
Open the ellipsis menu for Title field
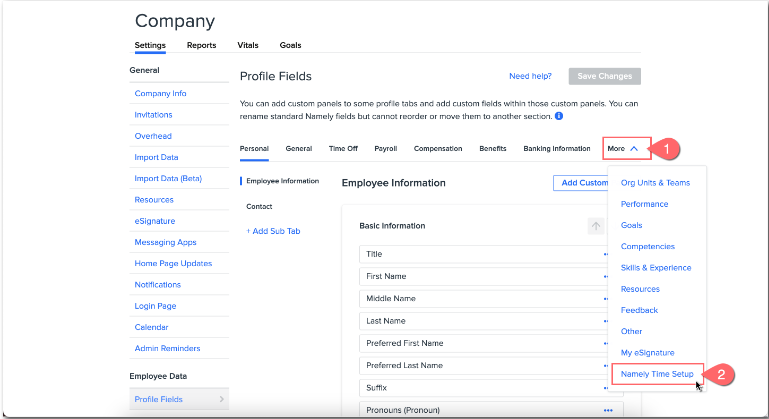(x=606, y=255)
